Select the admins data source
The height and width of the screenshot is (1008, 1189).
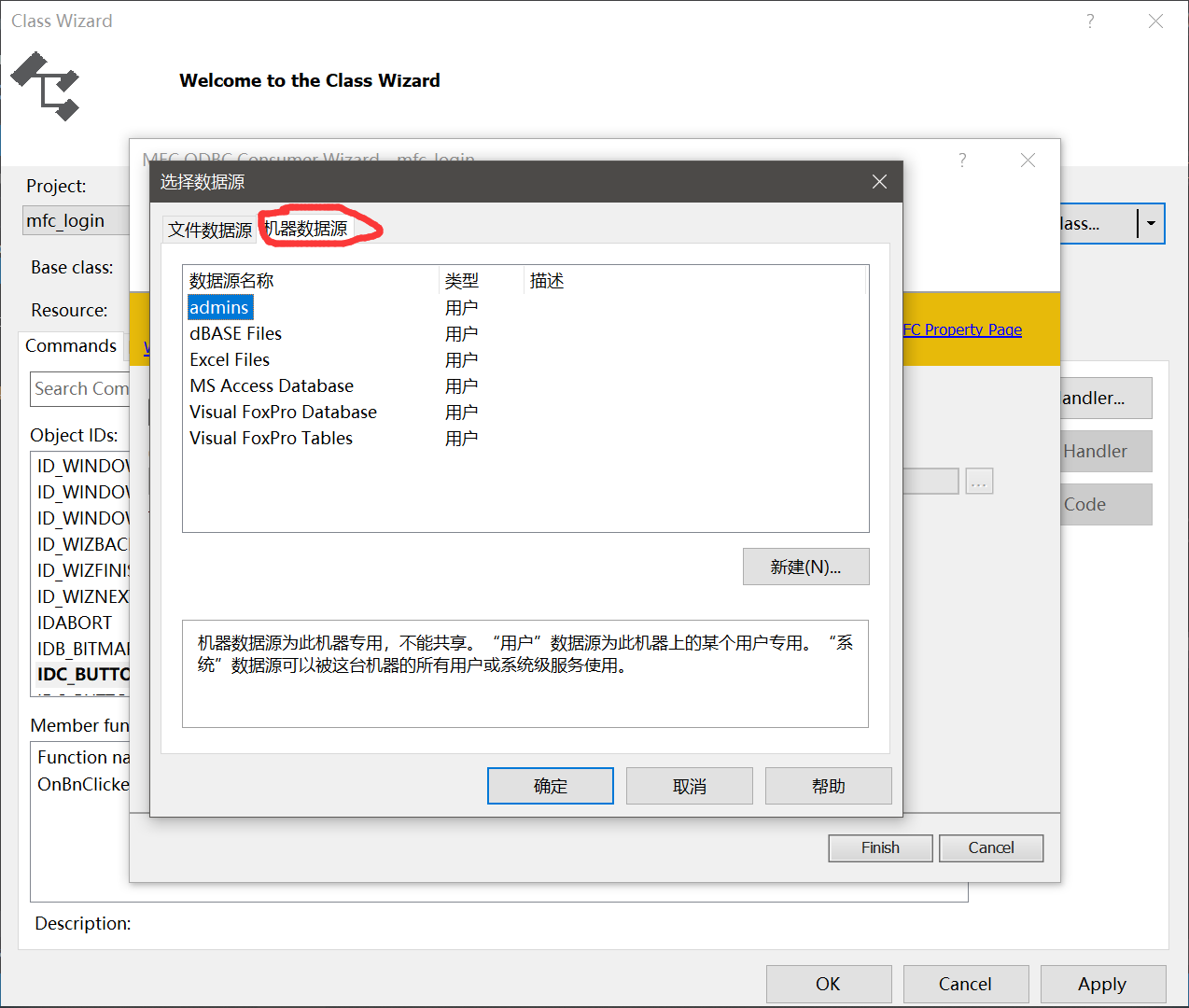click(220, 307)
